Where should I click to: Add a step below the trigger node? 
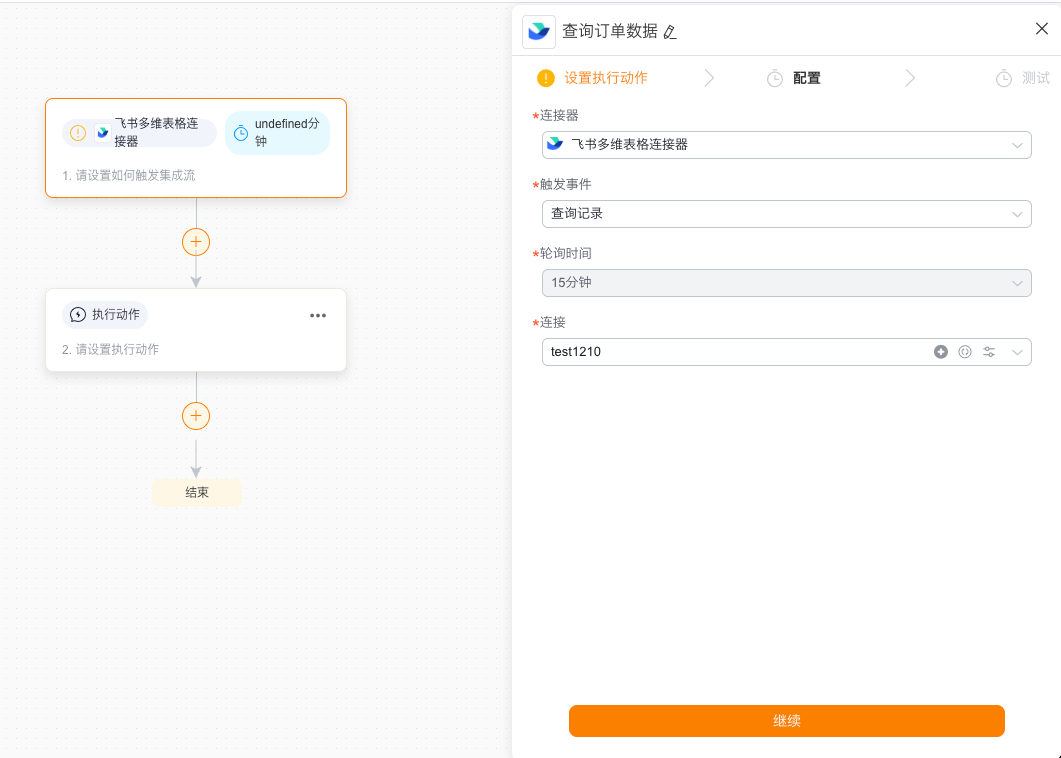(x=196, y=242)
